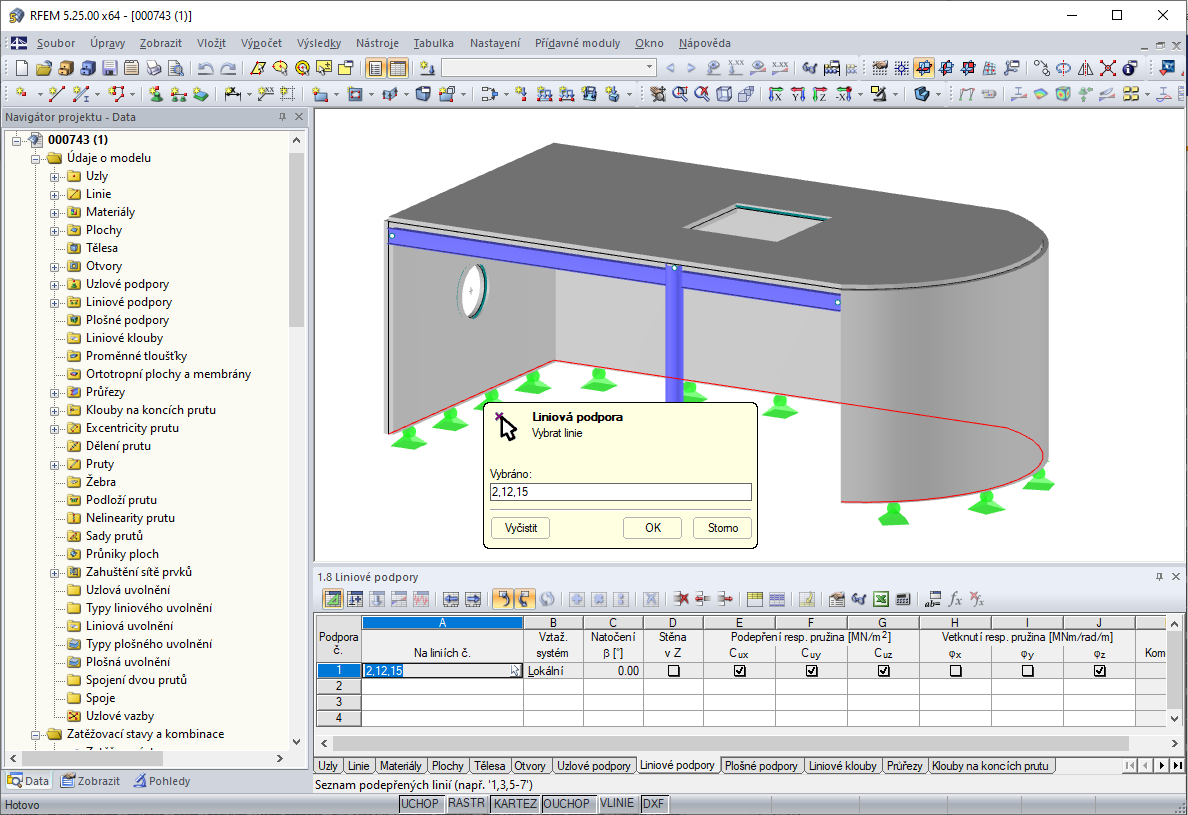Toggle φy restraint checkbox in row 1
The image size is (1188, 815).
(x=1027, y=670)
